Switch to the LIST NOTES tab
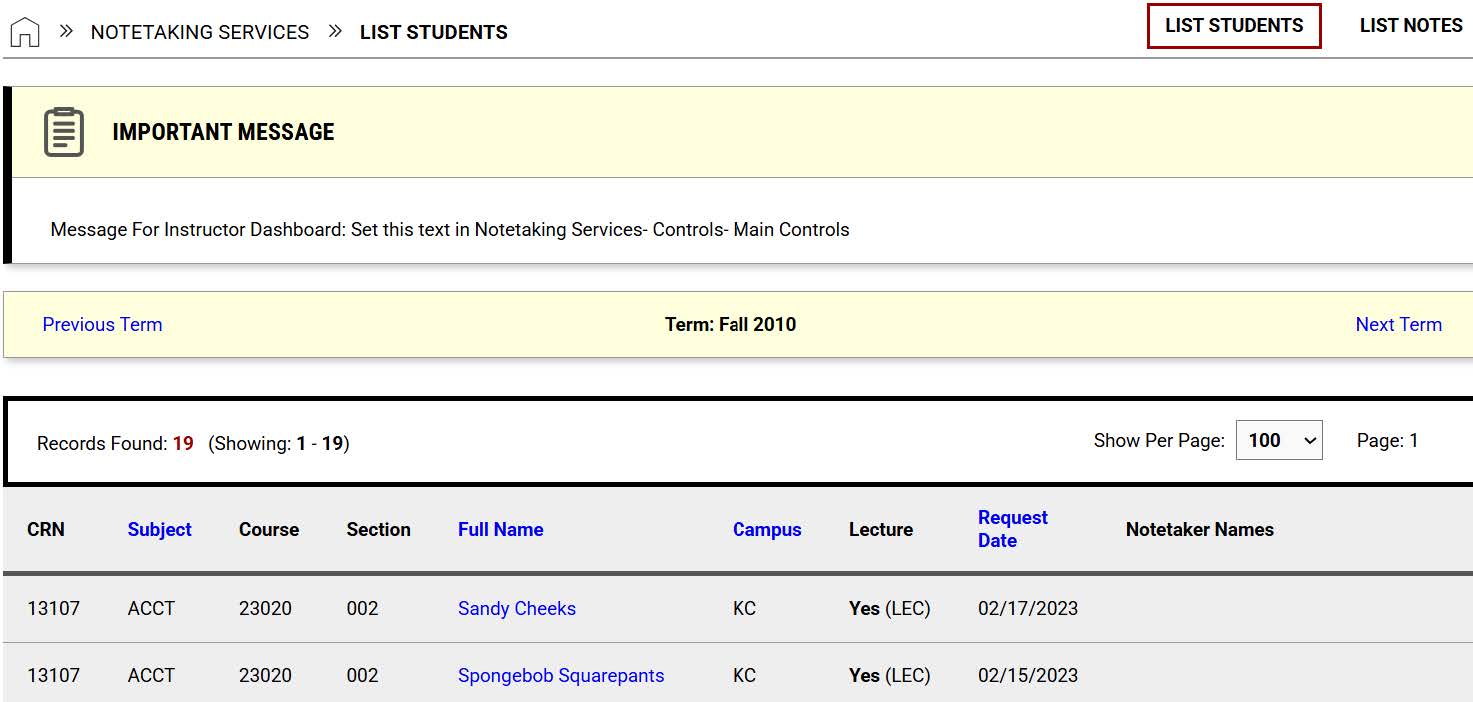Image resolution: width=1473 pixels, height=702 pixels. (1410, 25)
